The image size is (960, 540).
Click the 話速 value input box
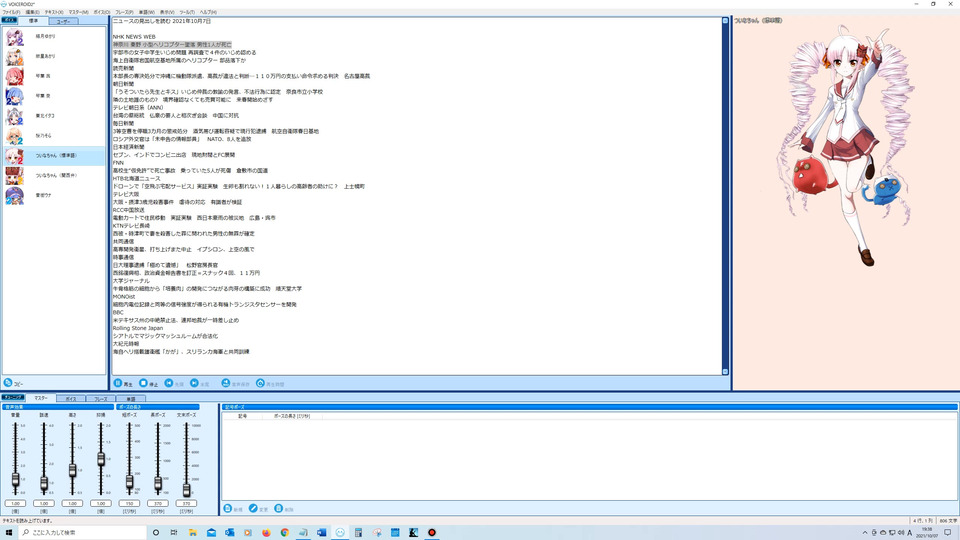44,503
